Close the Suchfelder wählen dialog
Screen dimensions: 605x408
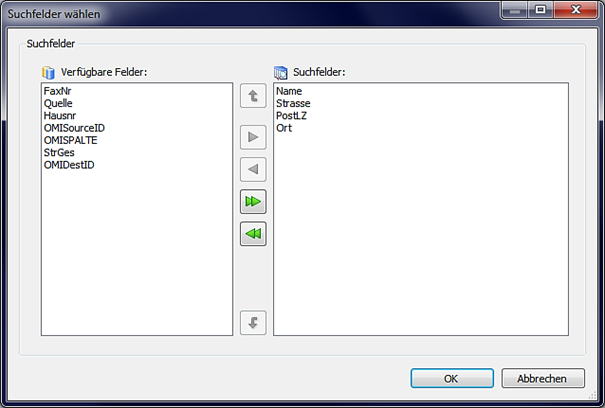tap(576, 10)
